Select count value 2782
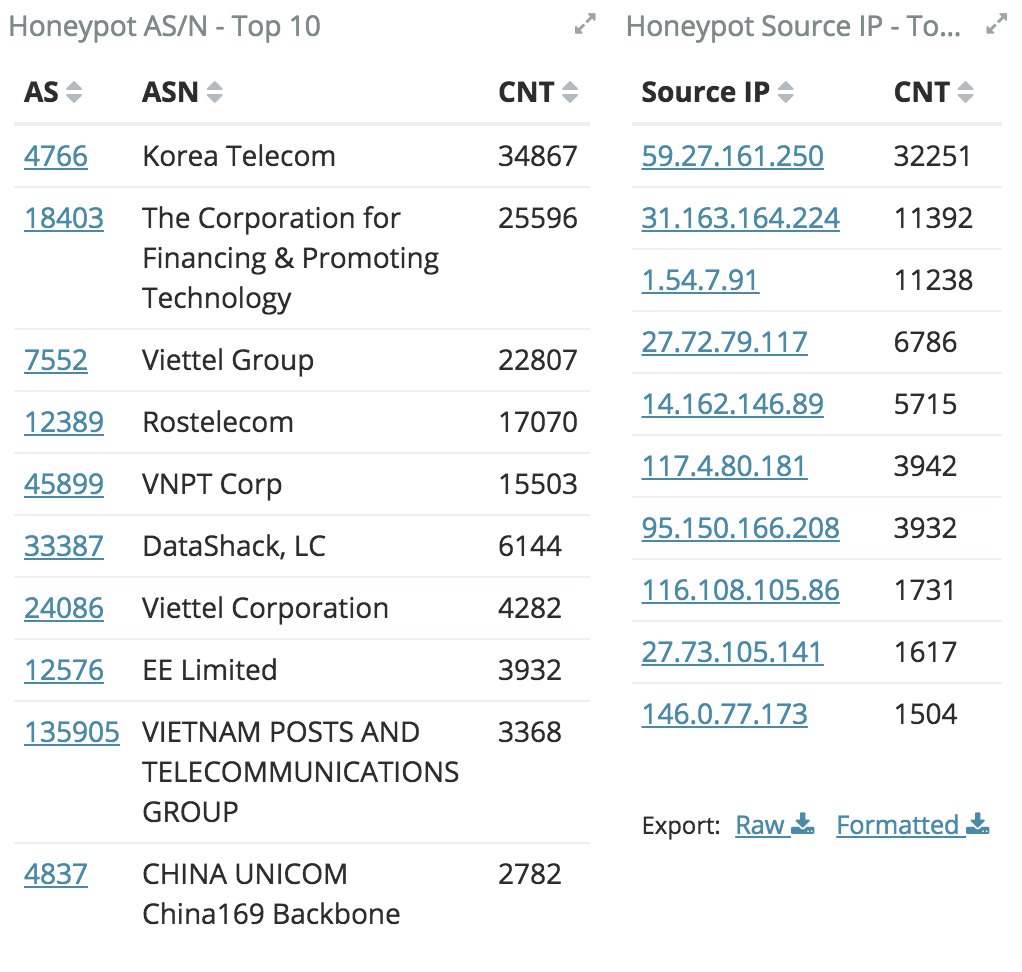This screenshot has height=972, width=1022. 530,874
